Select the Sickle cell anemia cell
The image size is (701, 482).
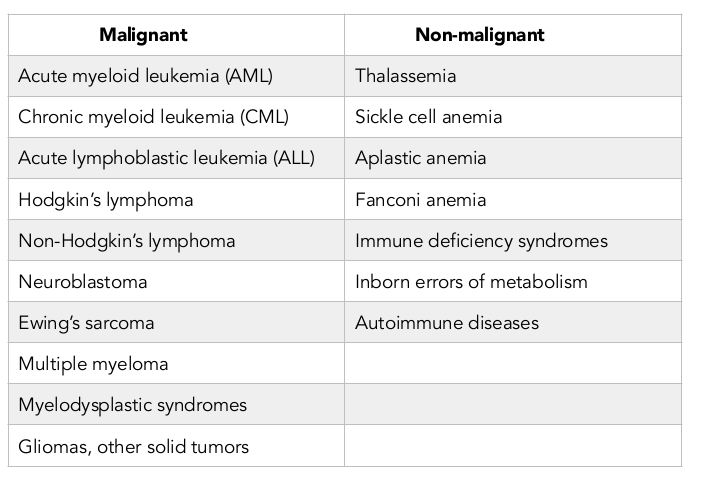click(428, 117)
